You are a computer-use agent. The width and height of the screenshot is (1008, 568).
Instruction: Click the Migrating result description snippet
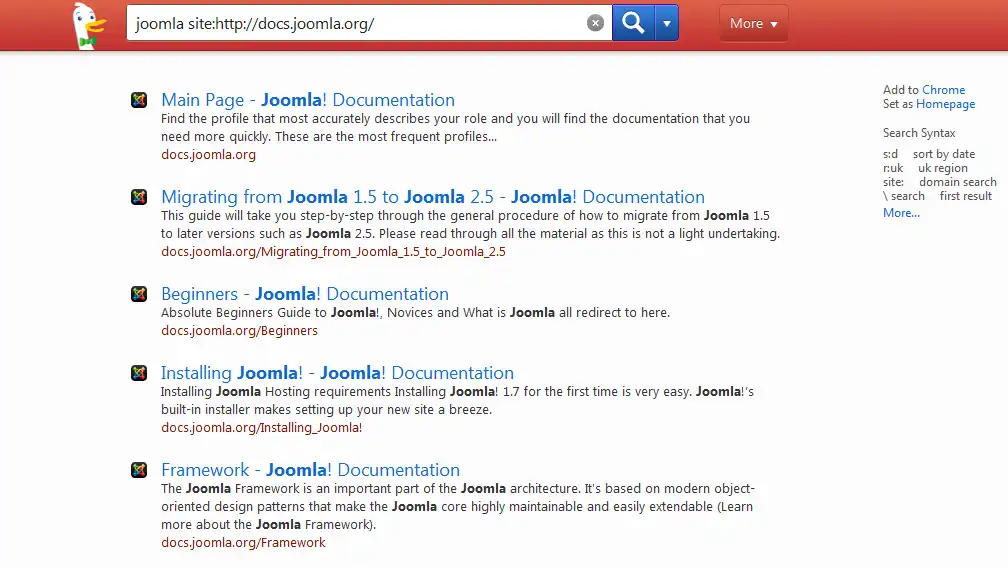tap(471, 224)
